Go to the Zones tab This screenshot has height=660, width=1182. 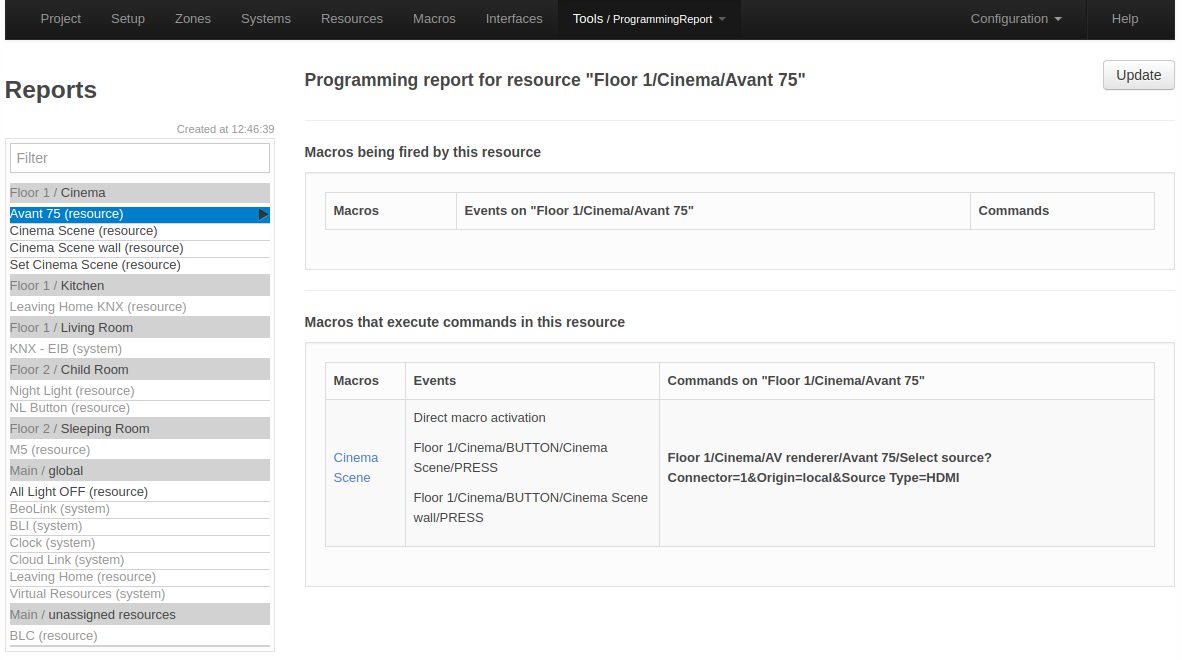tap(193, 19)
